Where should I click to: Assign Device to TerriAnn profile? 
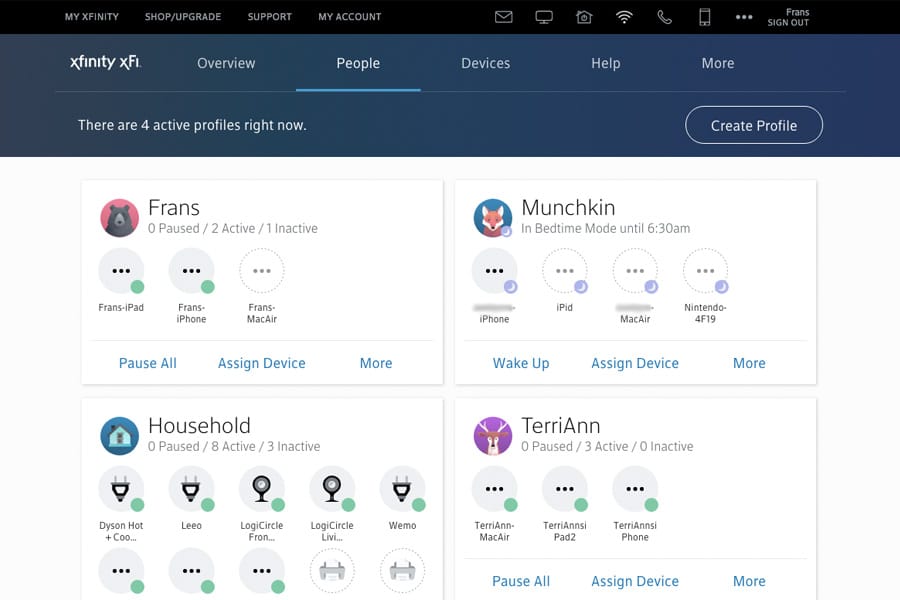coord(635,582)
